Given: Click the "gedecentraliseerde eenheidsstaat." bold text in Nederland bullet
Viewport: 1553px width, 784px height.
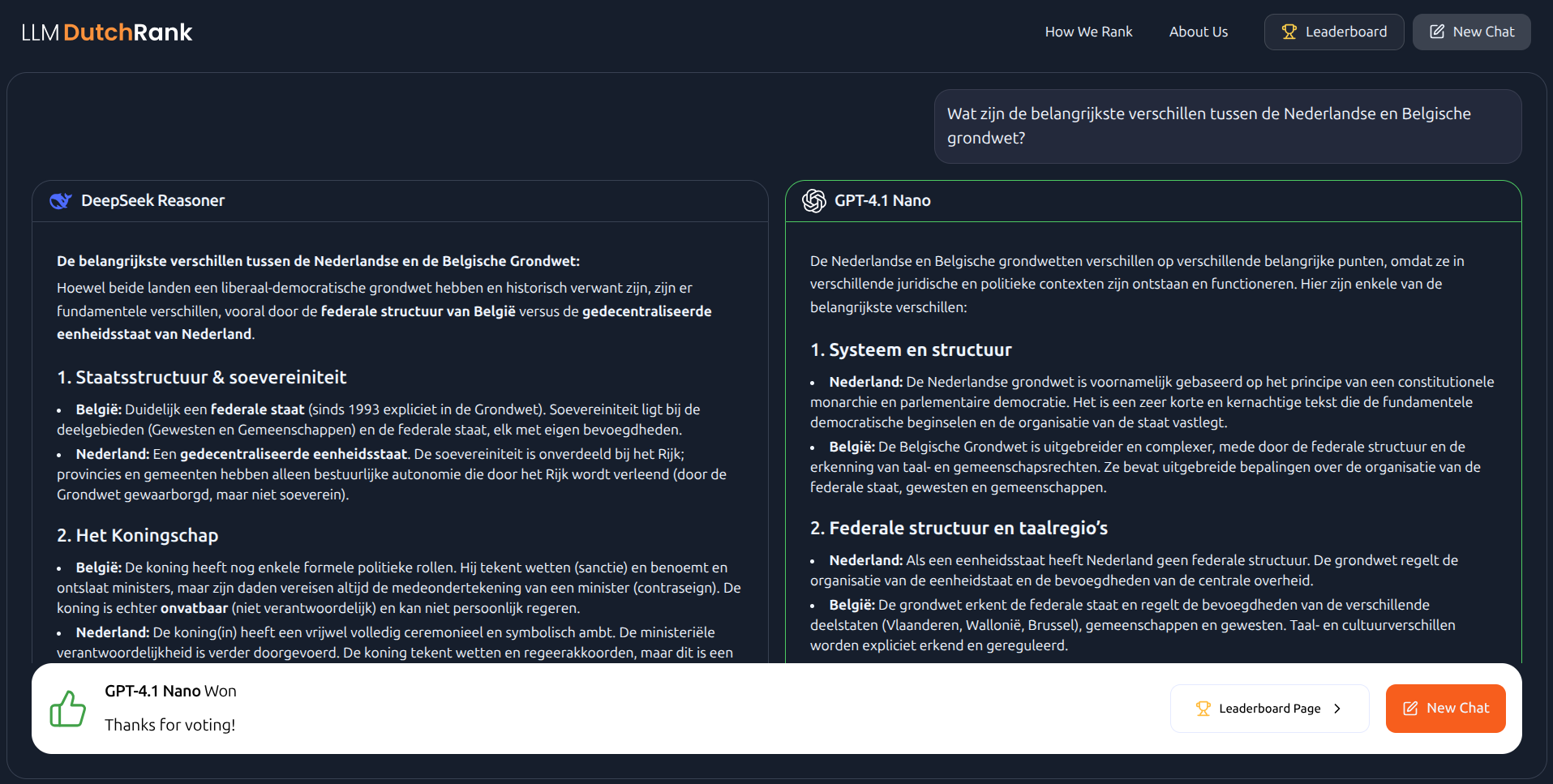Looking at the screenshot, I should pyautogui.click(x=295, y=454).
